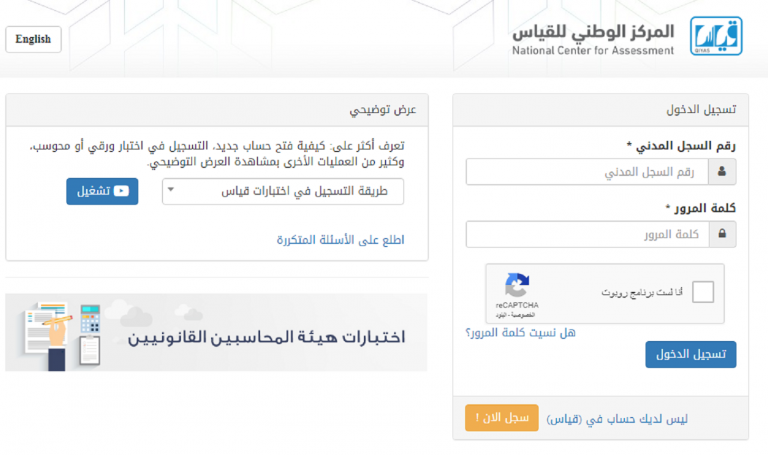This screenshot has height=455, width=768.
Task: Focus the كلمة المرور input field
Action: tap(587, 234)
